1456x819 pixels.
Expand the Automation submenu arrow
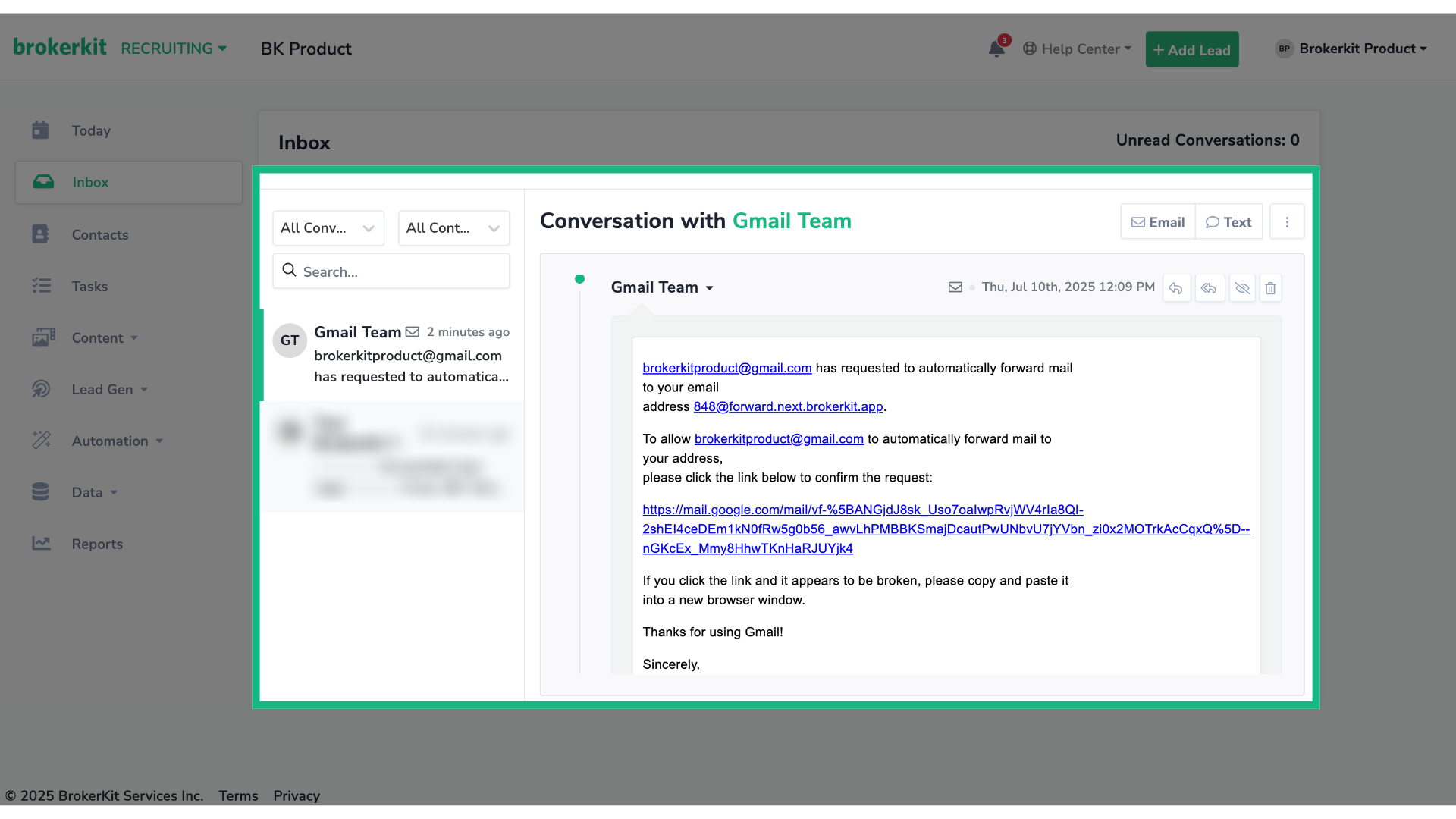[159, 441]
